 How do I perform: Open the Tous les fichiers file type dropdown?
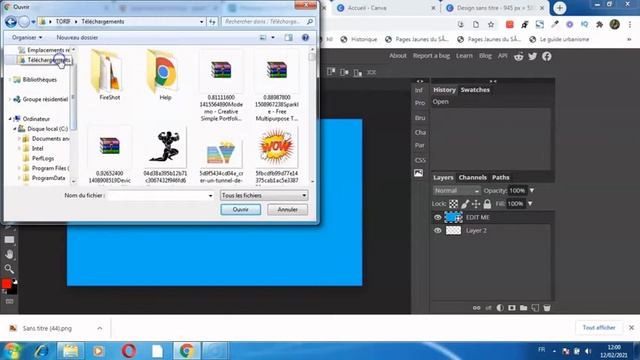click(x=264, y=196)
